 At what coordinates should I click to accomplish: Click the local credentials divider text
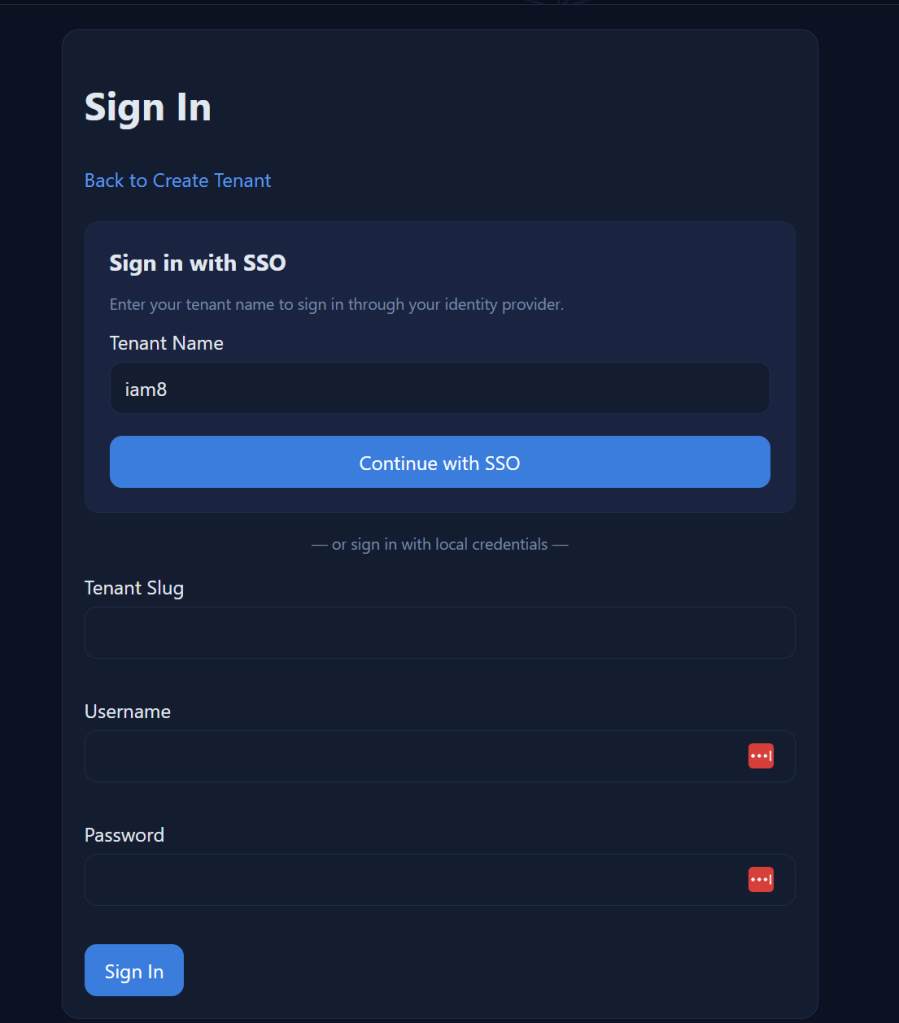coord(440,545)
